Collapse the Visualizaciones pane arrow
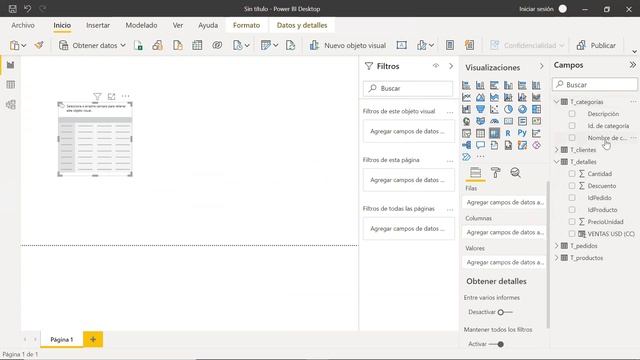640x360 pixels. point(542,67)
